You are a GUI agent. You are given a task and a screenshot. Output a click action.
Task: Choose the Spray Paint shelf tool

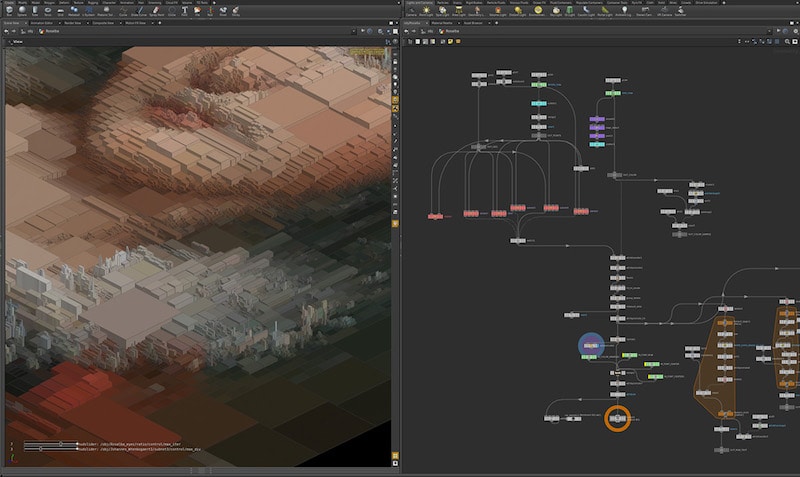(x=157, y=12)
